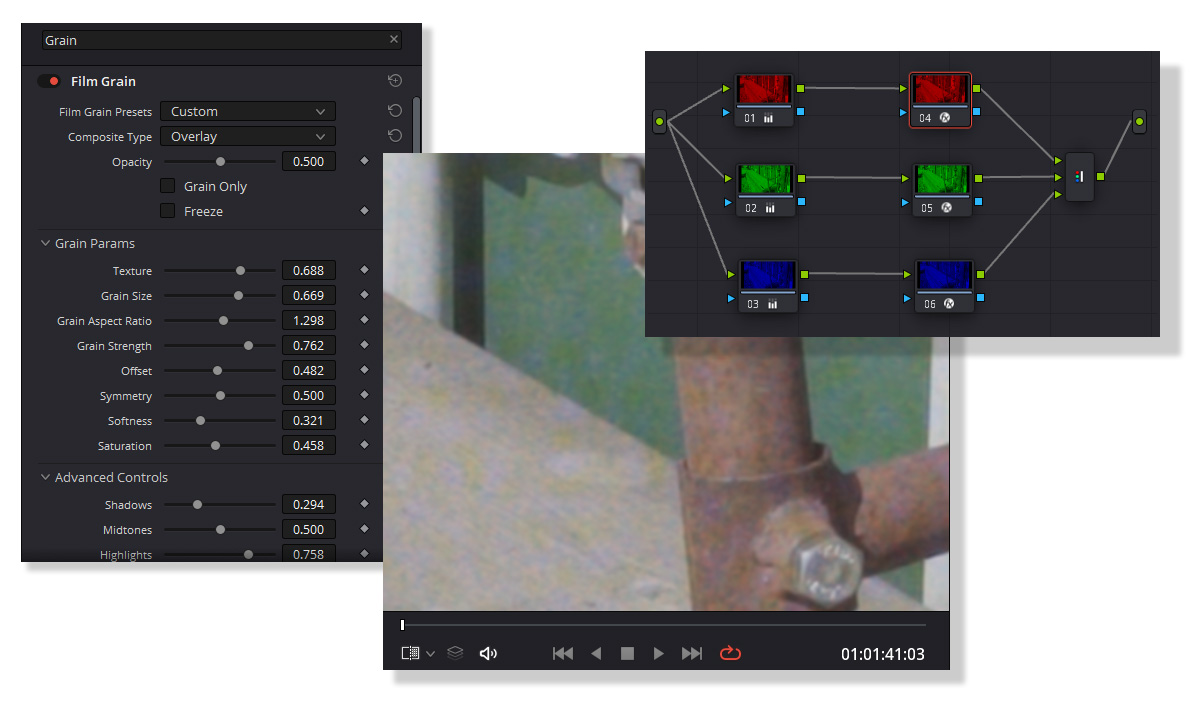
Task: Reset the Composite Type setting
Action: tap(395, 136)
